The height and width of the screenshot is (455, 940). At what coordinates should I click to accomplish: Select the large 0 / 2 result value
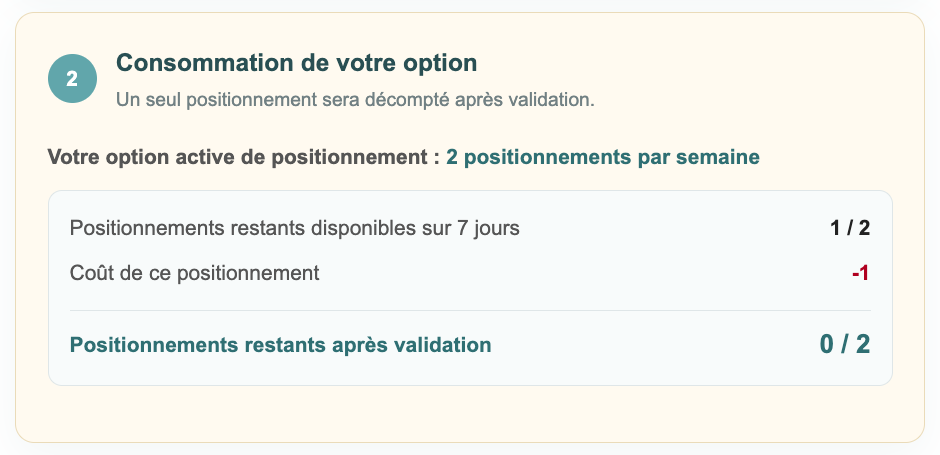click(845, 345)
